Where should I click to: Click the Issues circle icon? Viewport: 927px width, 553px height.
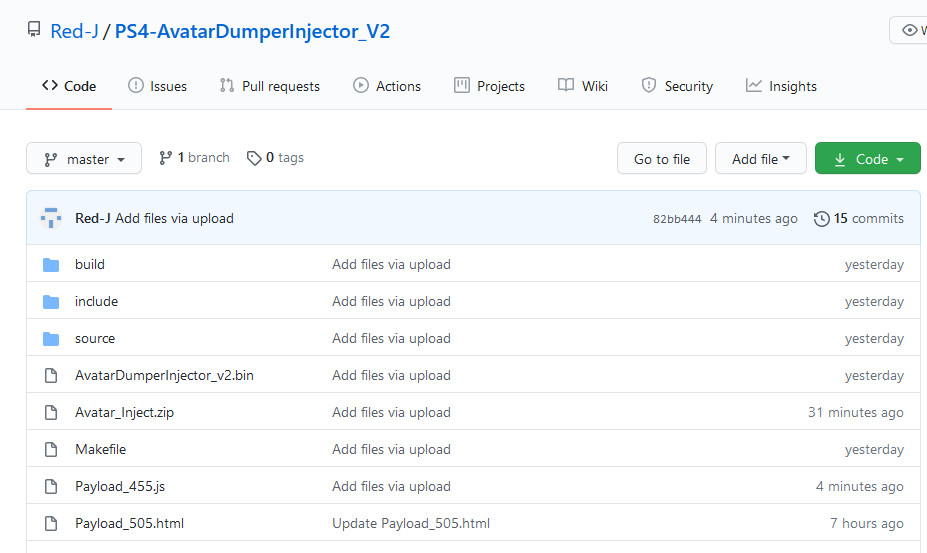click(135, 85)
